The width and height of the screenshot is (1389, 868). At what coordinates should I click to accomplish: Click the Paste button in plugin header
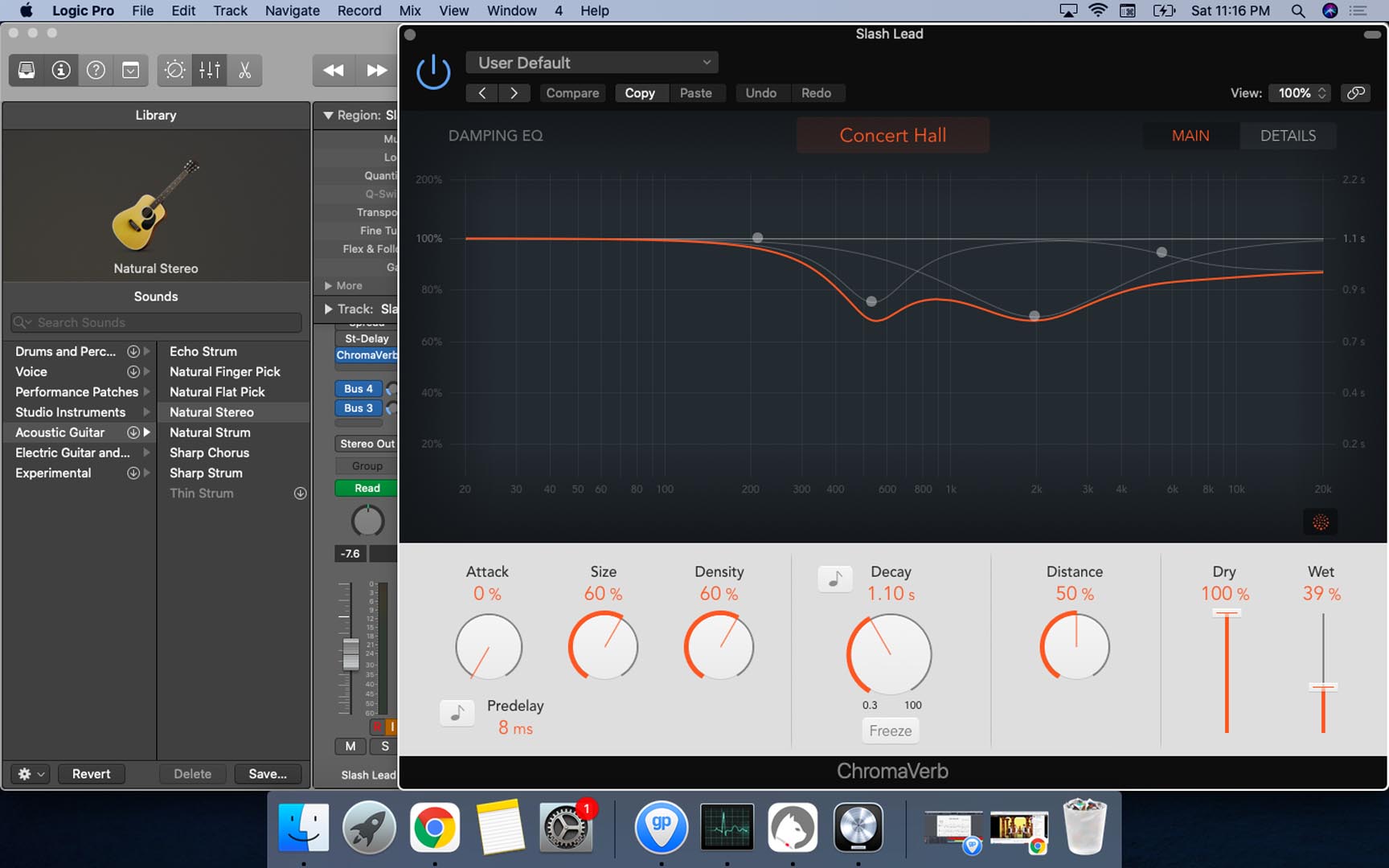tap(696, 93)
